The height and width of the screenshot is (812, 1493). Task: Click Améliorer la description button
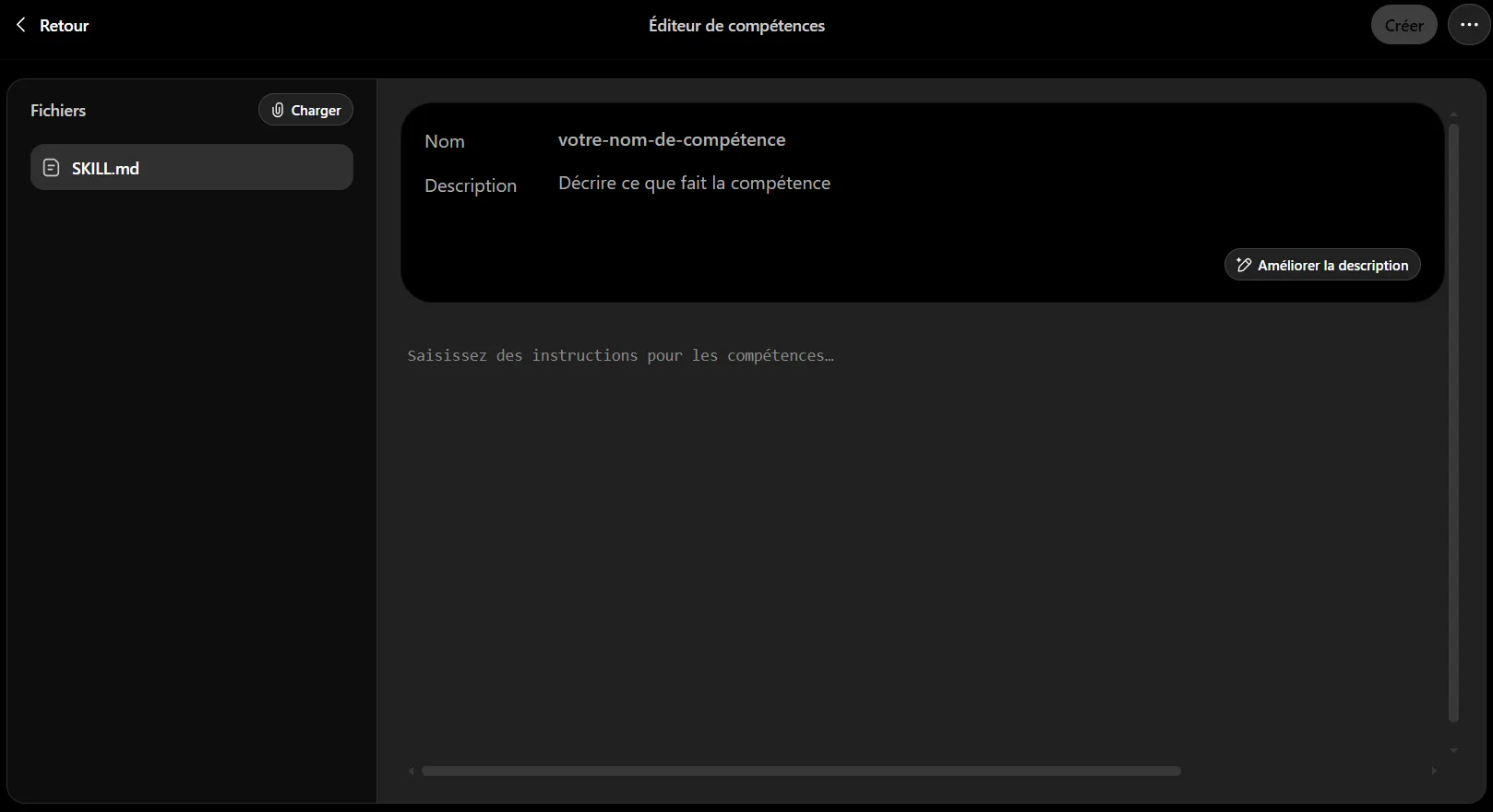coord(1322,265)
